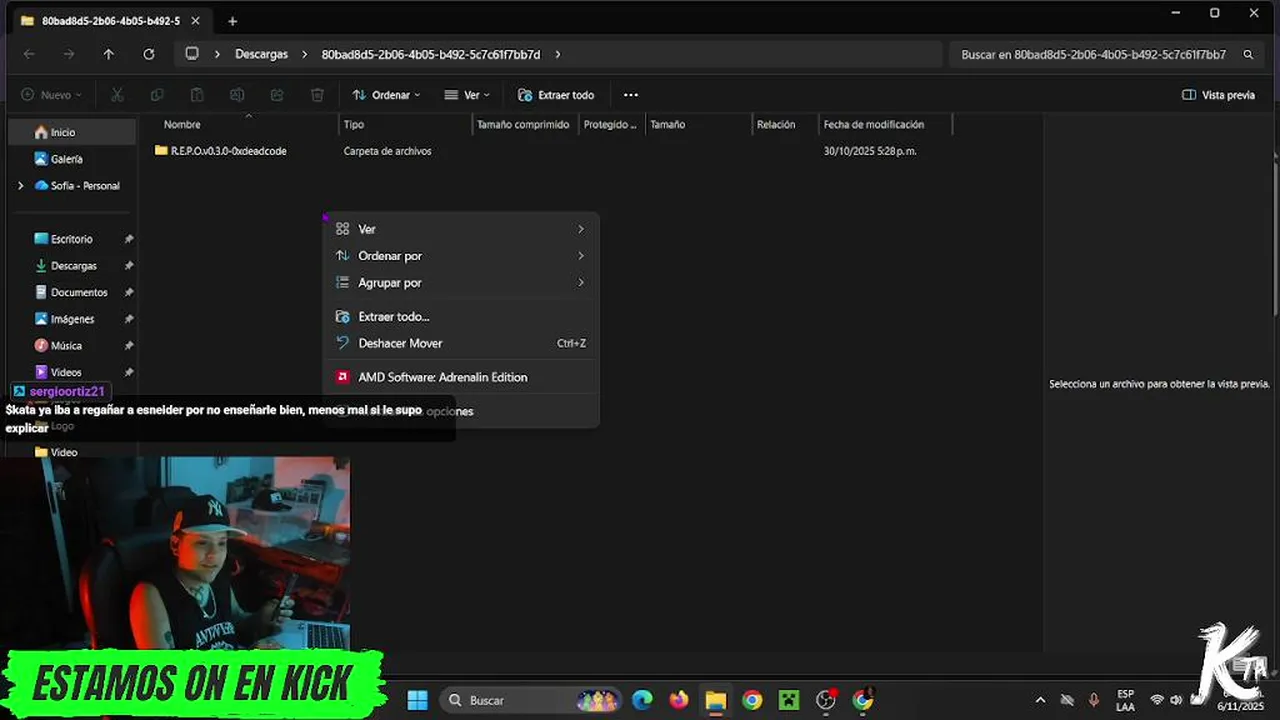Screen dimensions: 1280x720
Task: Open the three-dots more options menu
Action: coord(630,95)
